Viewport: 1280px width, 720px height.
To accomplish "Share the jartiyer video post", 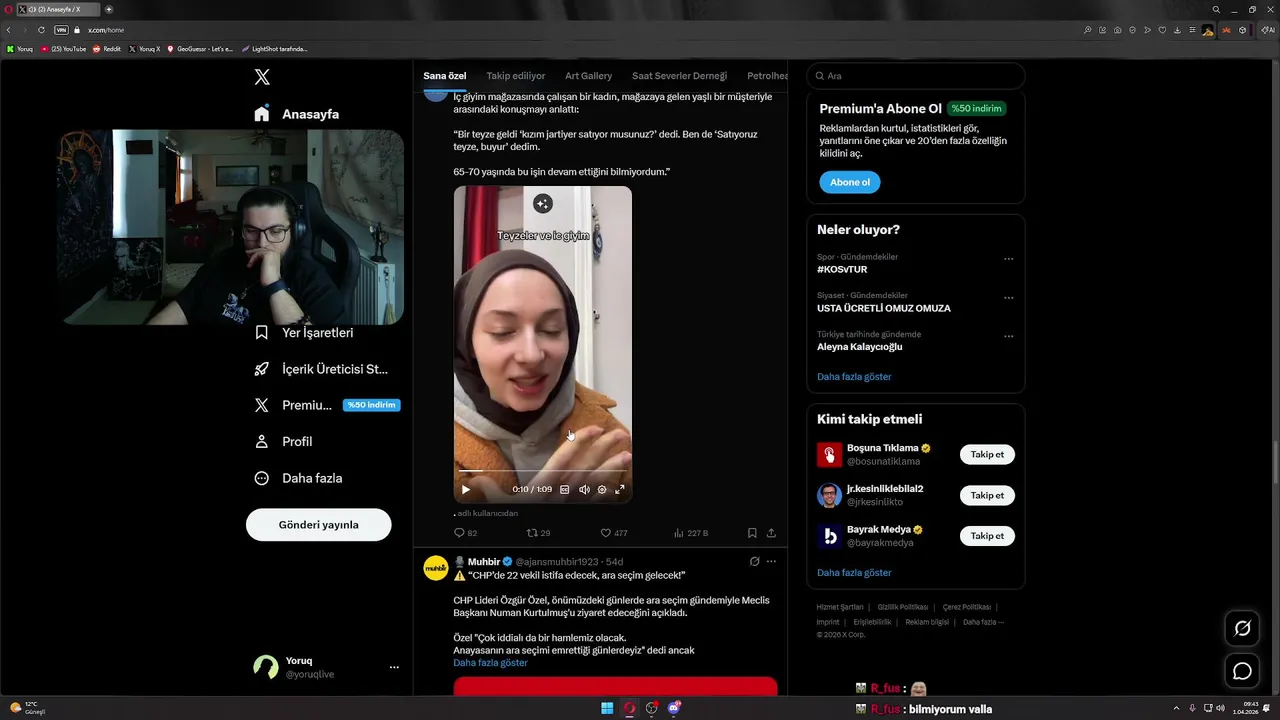I will 771,533.
